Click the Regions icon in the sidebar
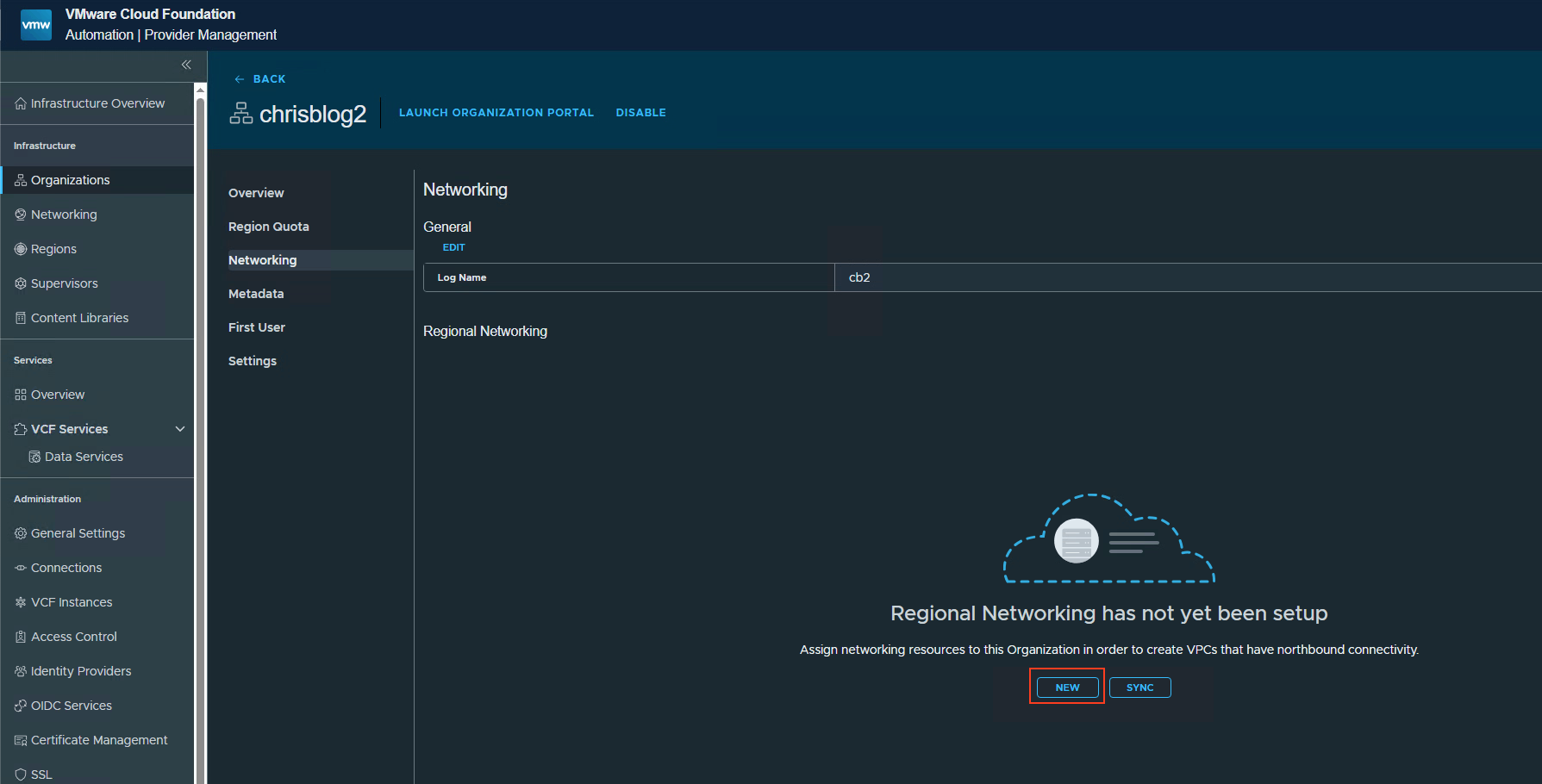This screenshot has width=1542, height=784. 21,249
